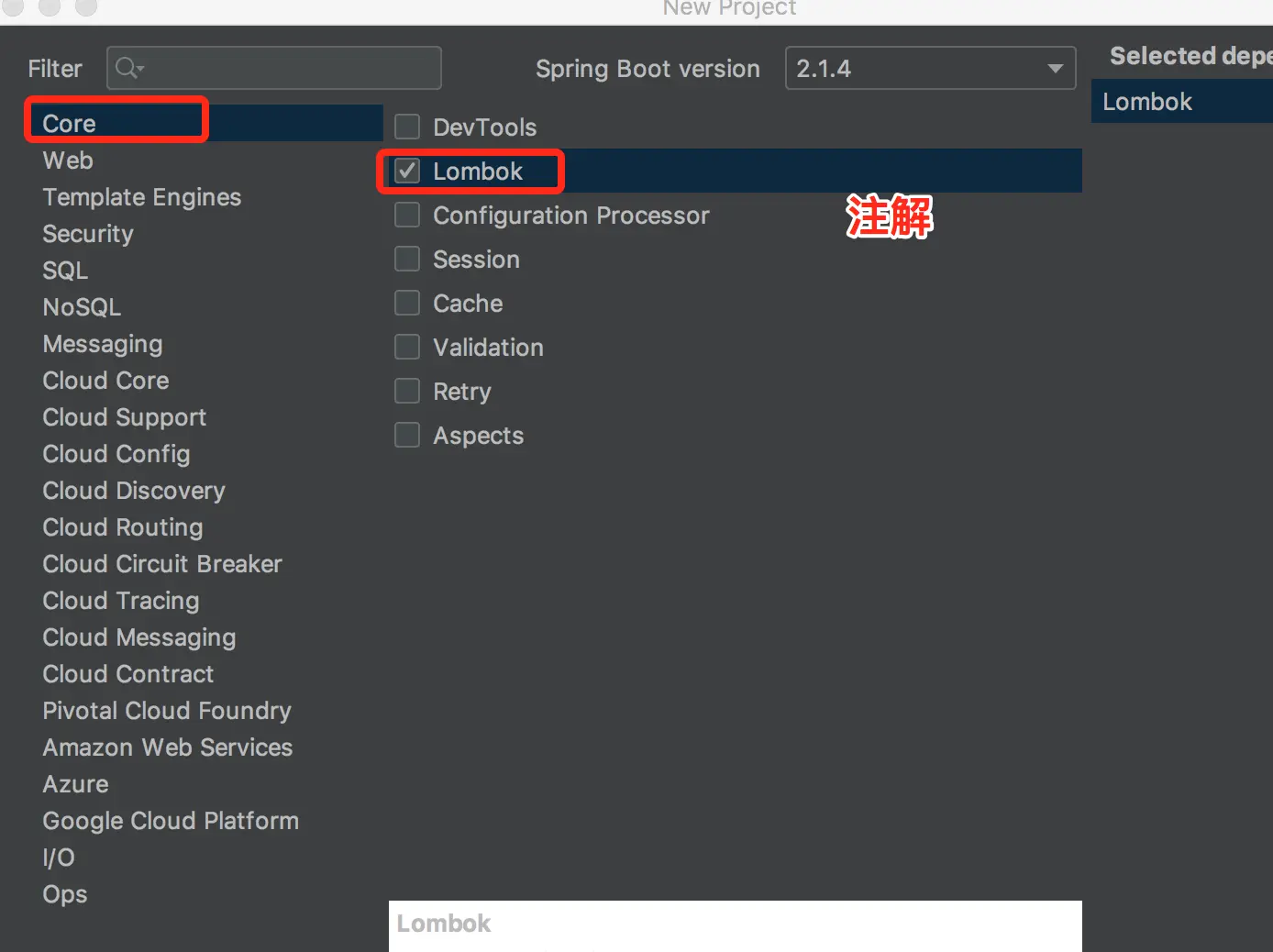Tick the Session dependency checkbox
The height and width of the screenshot is (952, 1273).
tap(407, 259)
